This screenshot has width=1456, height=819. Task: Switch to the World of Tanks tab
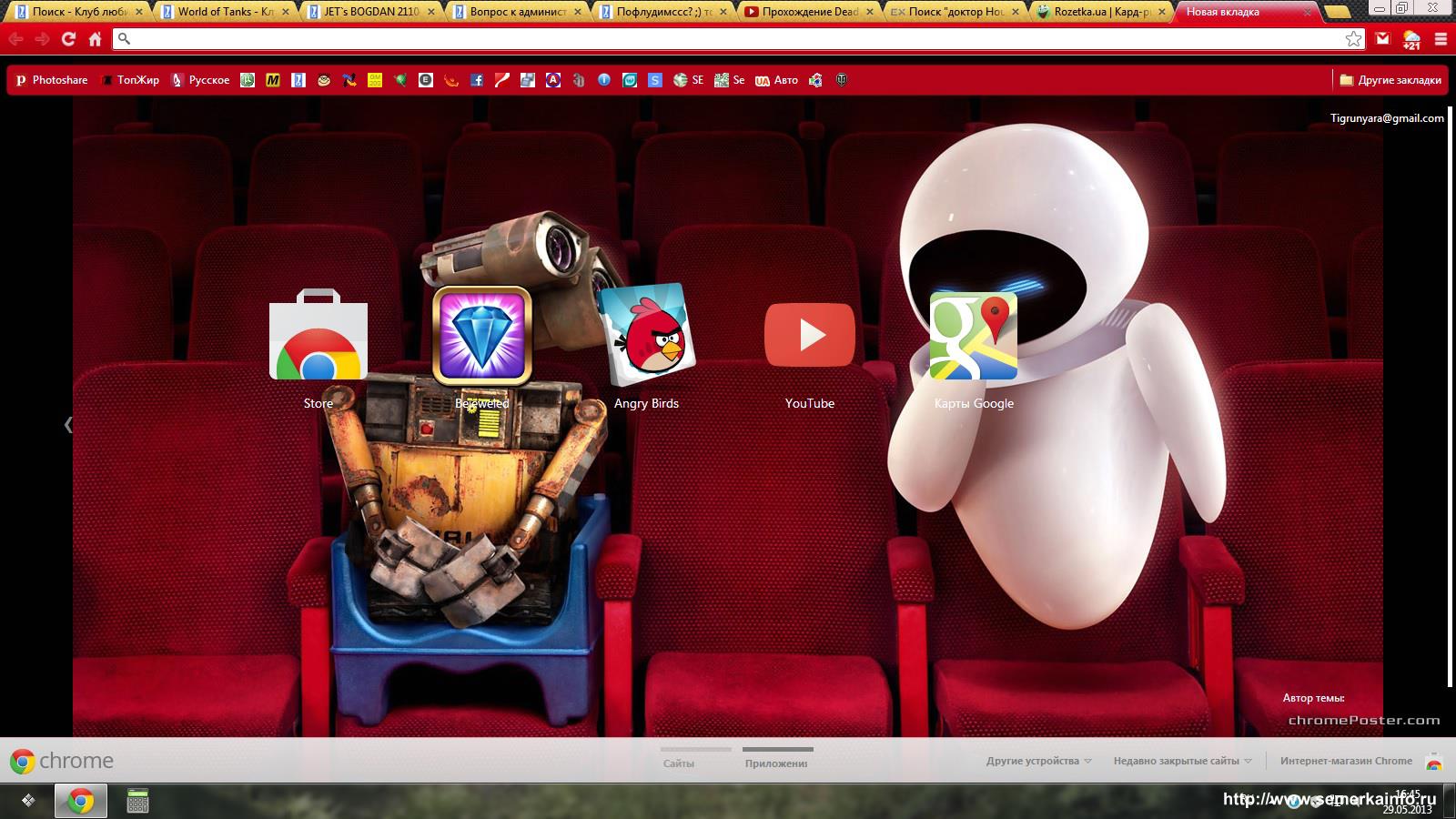click(225, 12)
